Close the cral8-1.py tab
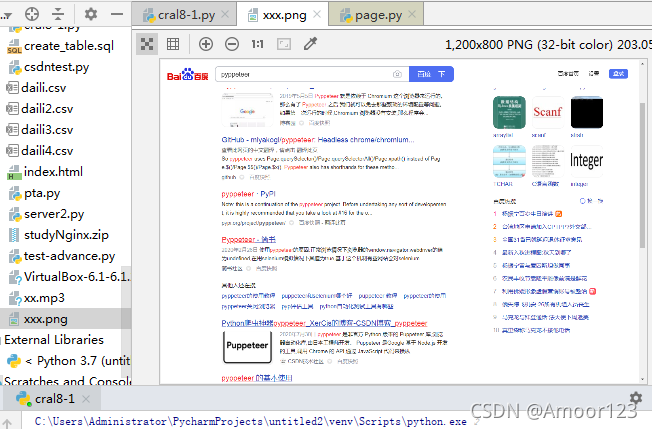Viewport: 652px width, 429px height. 225,15
